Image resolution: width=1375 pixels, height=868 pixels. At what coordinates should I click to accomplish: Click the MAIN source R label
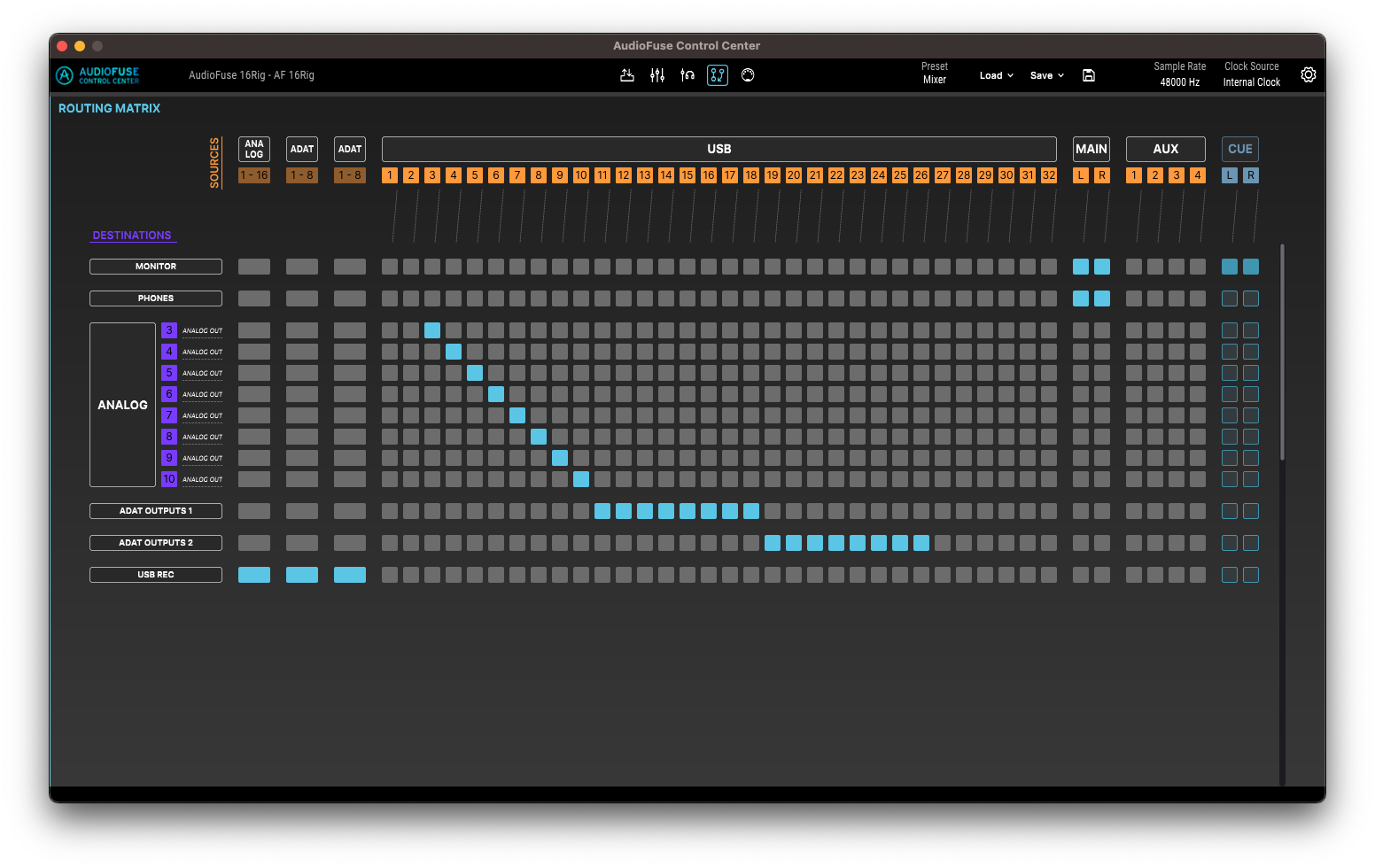pos(1102,175)
